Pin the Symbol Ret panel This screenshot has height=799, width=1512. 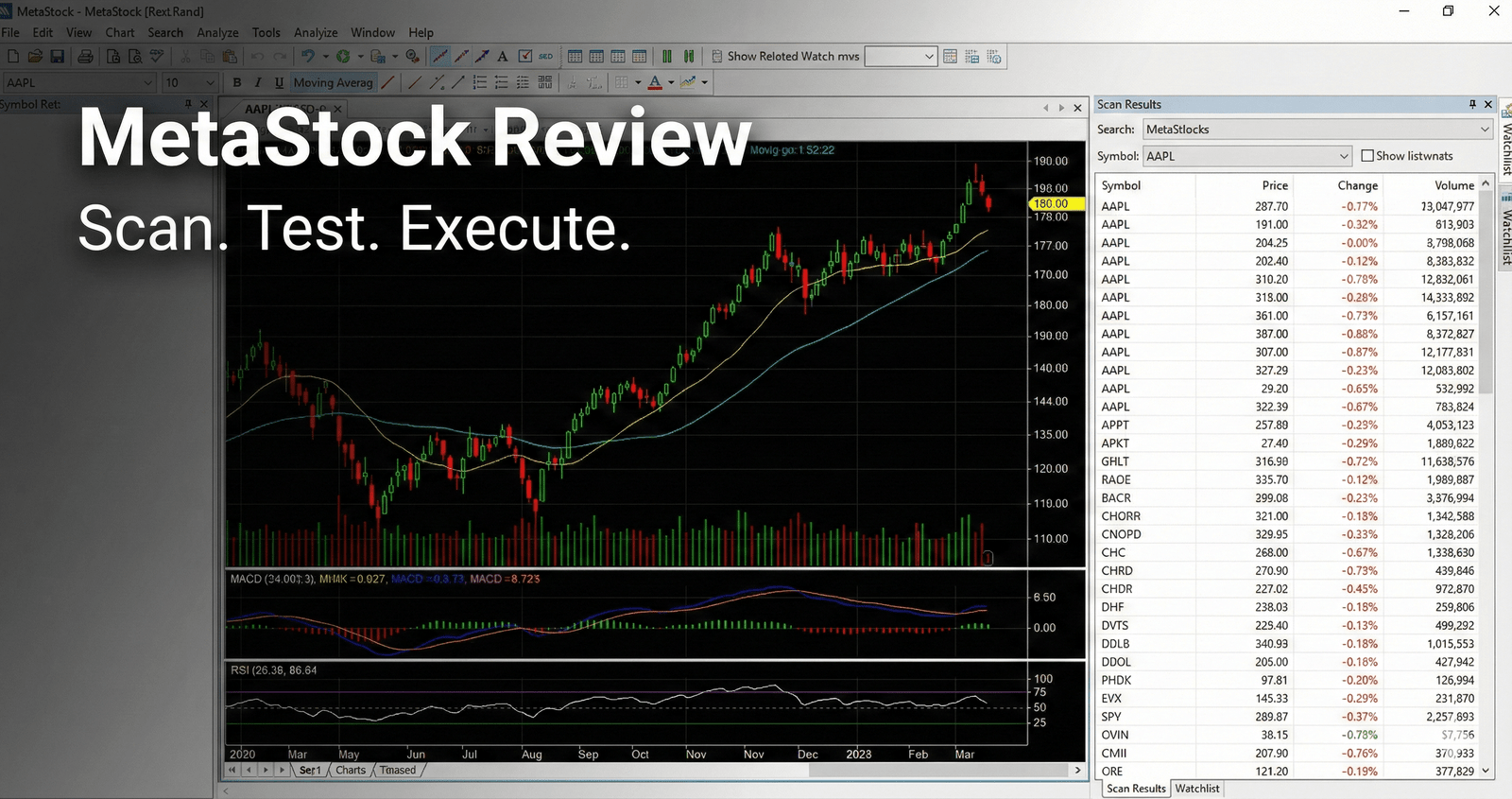click(x=188, y=104)
